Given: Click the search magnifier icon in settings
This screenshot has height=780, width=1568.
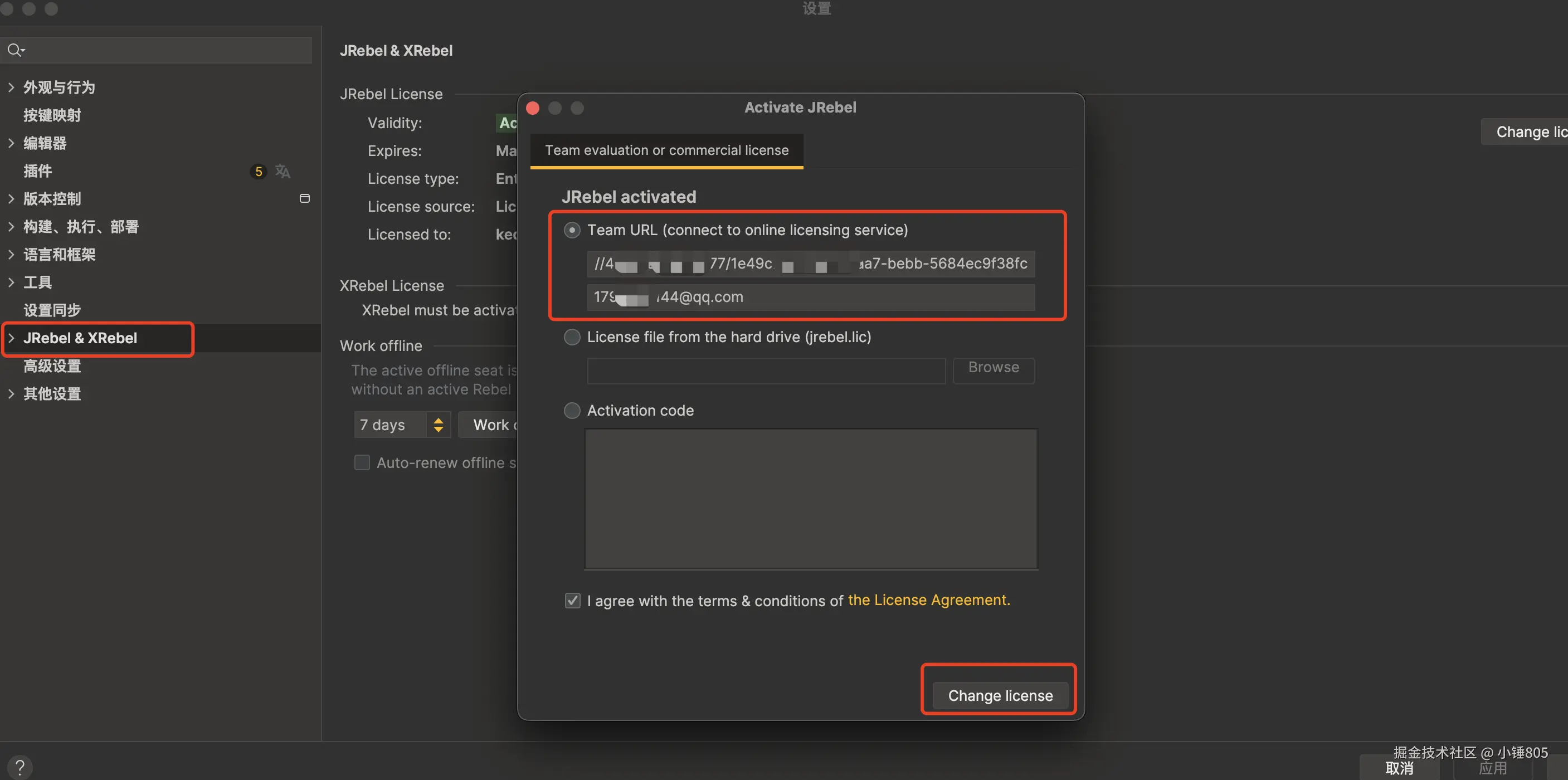Looking at the screenshot, I should coord(14,50).
